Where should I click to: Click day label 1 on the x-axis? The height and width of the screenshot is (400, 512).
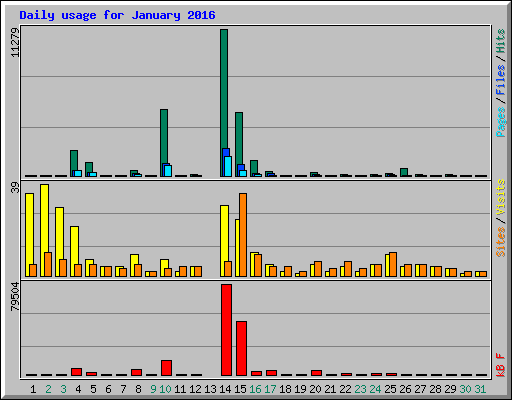coord(33,389)
